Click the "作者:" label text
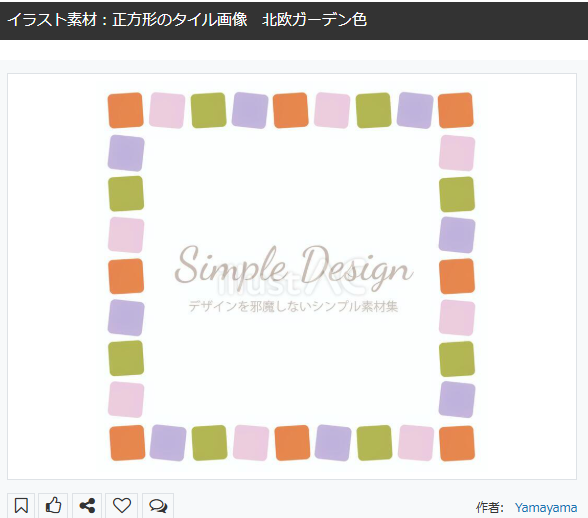 490,507
